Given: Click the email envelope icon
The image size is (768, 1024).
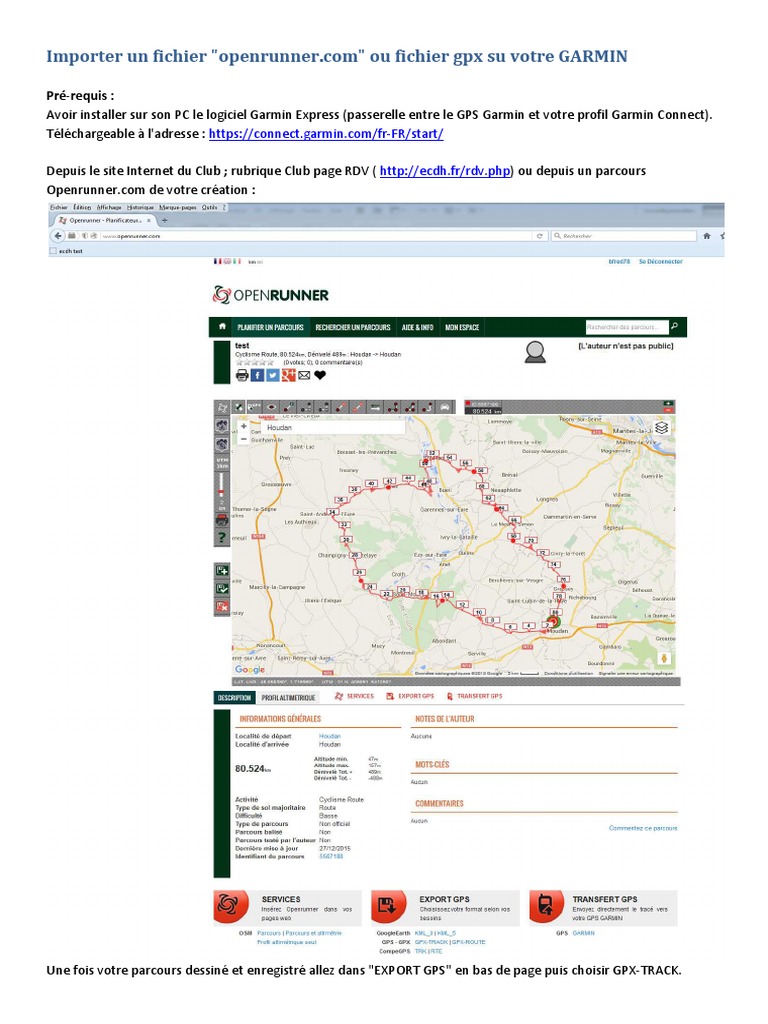Looking at the screenshot, I should [304, 375].
